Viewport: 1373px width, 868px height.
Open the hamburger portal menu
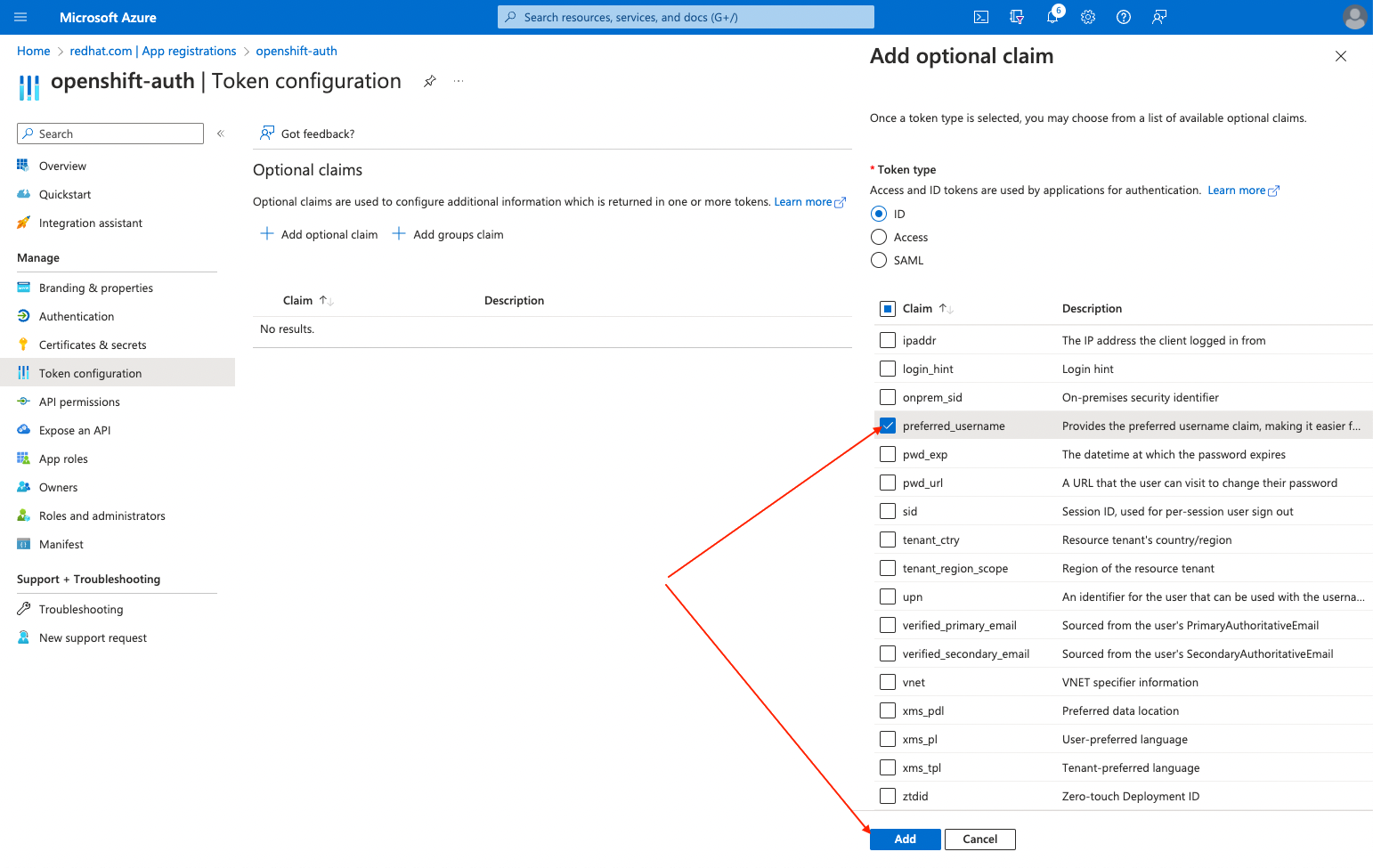tap(21, 17)
